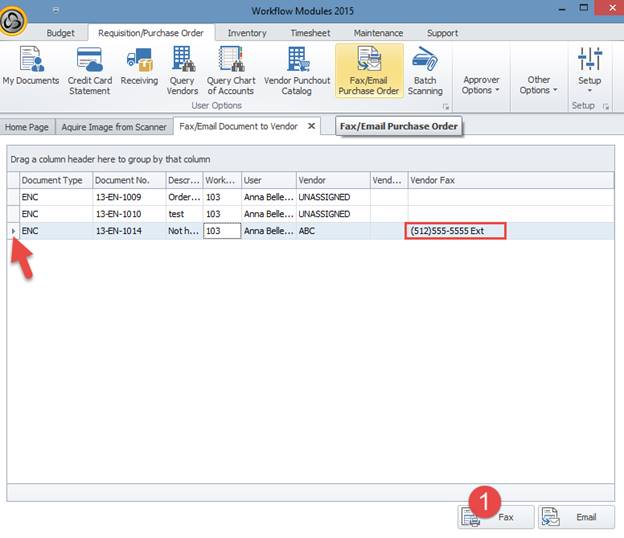Click the Receiving icon

tap(139, 69)
